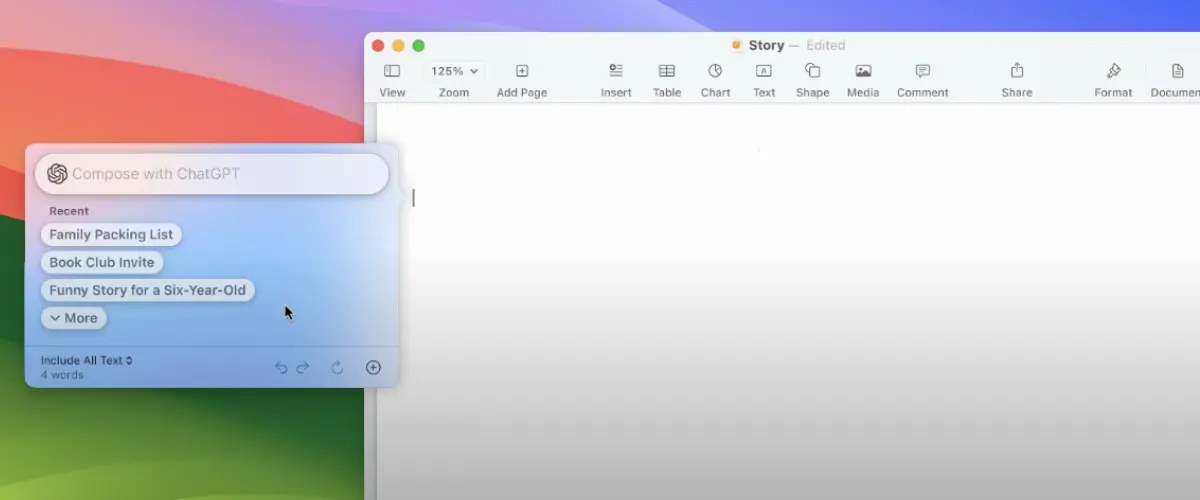The width and height of the screenshot is (1200, 500).
Task: Click the yellow minimize button of the Pages window
Action: click(398, 45)
